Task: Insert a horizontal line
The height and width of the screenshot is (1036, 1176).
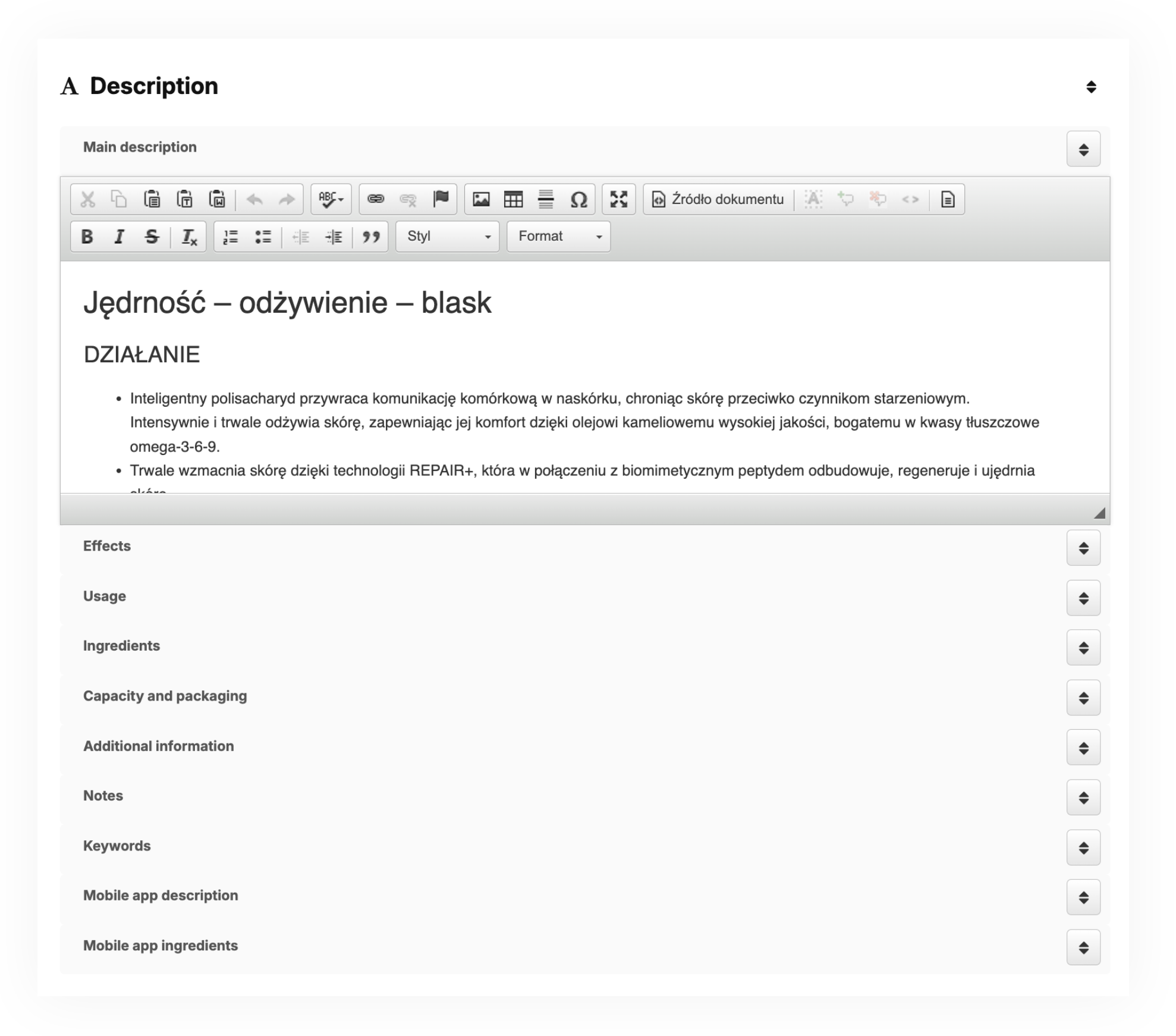Action: click(x=546, y=199)
